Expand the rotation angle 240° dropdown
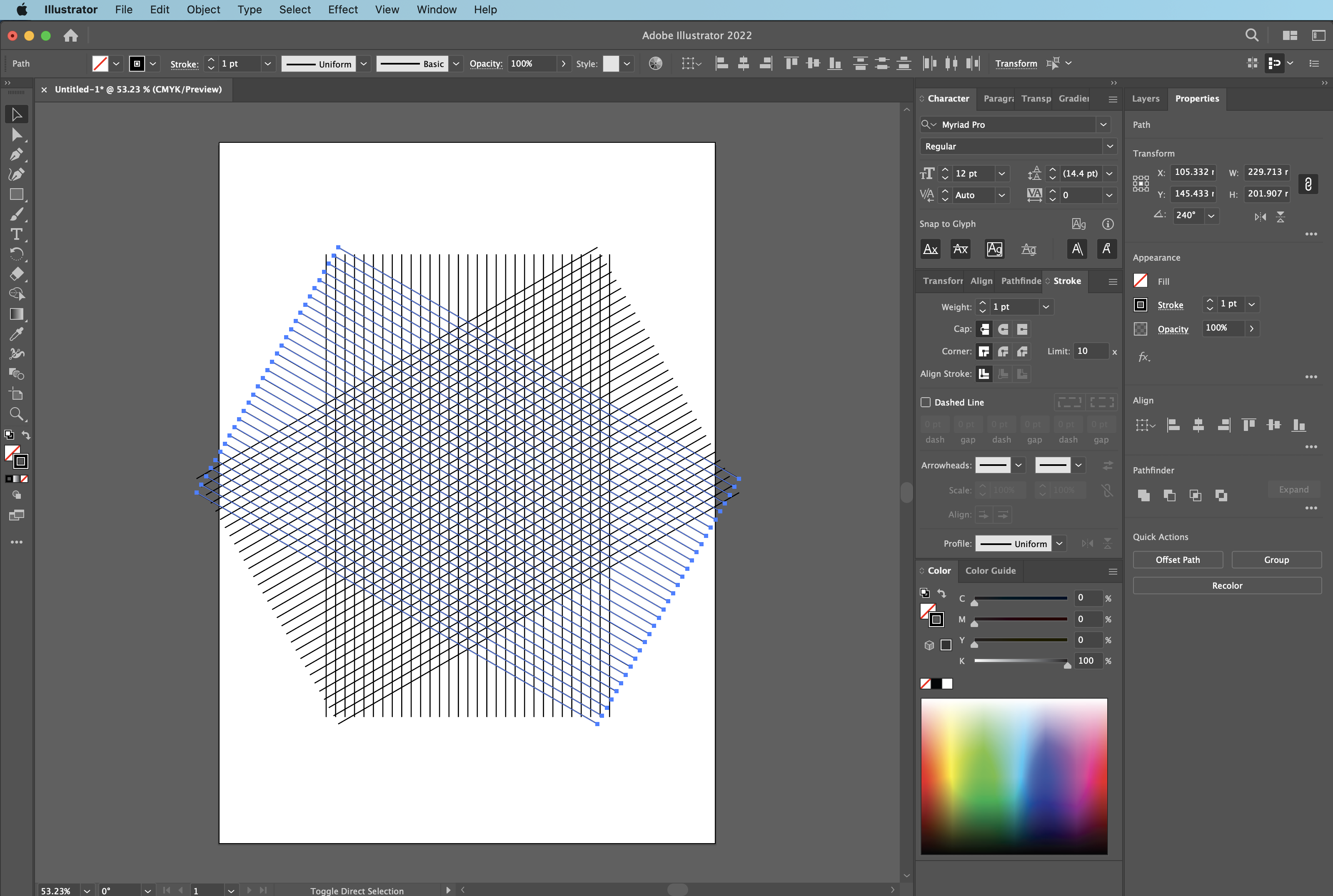The width and height of the screenshot is (1333, 896). tap(1211, 215)
